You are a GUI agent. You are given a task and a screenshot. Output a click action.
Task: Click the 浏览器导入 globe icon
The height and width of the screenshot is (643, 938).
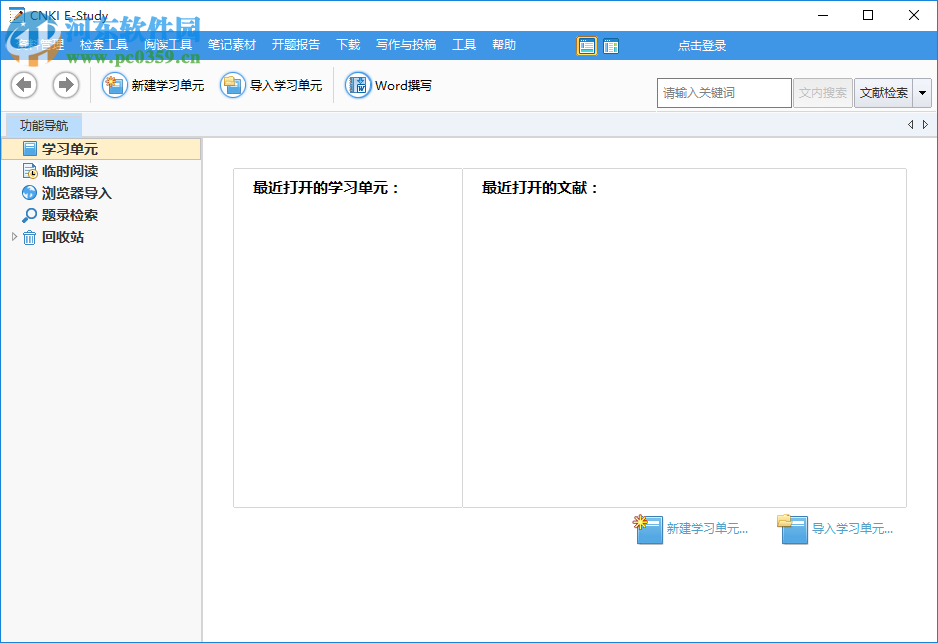[29, 192]
